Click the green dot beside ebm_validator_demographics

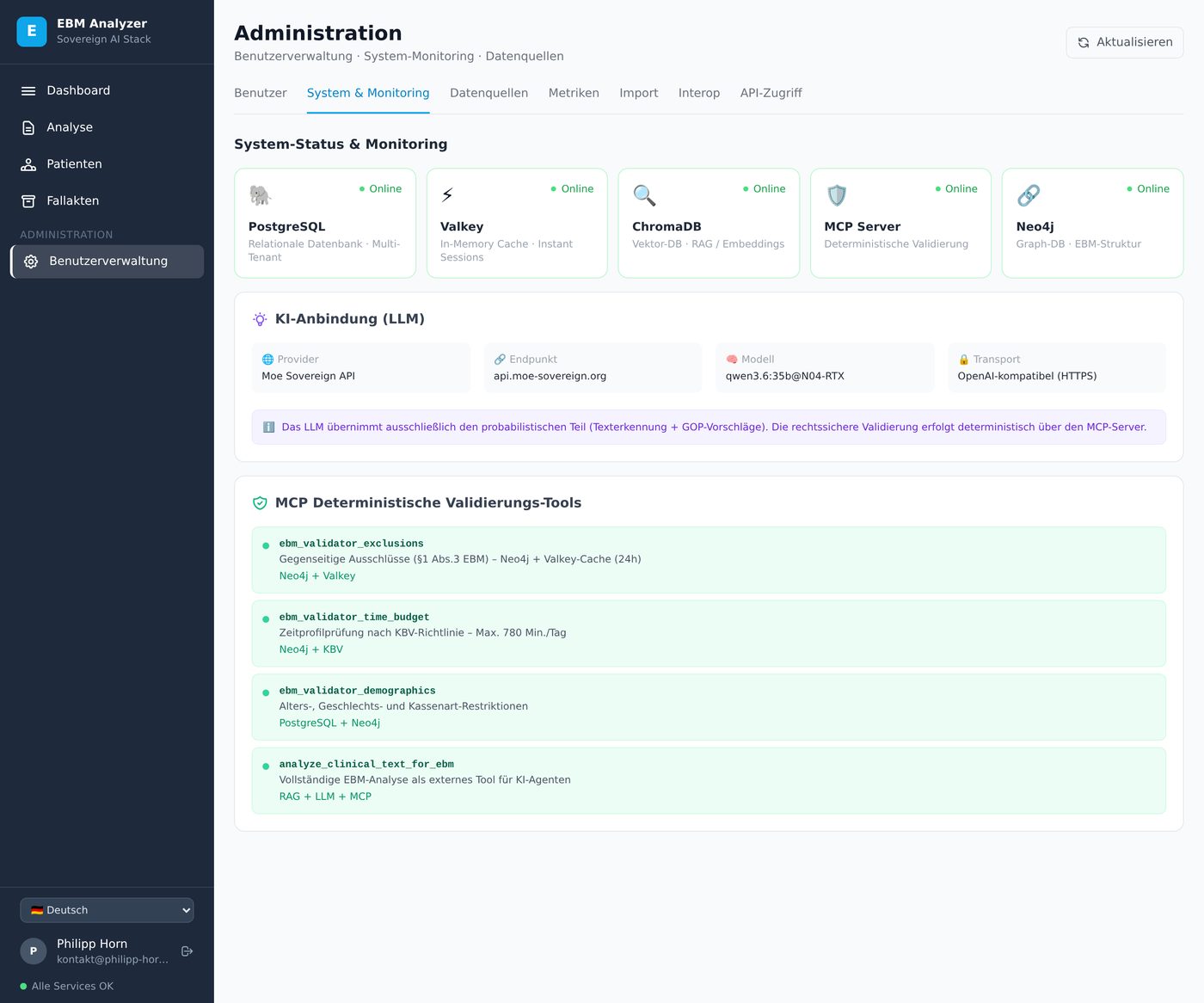(x=266, y=692)
